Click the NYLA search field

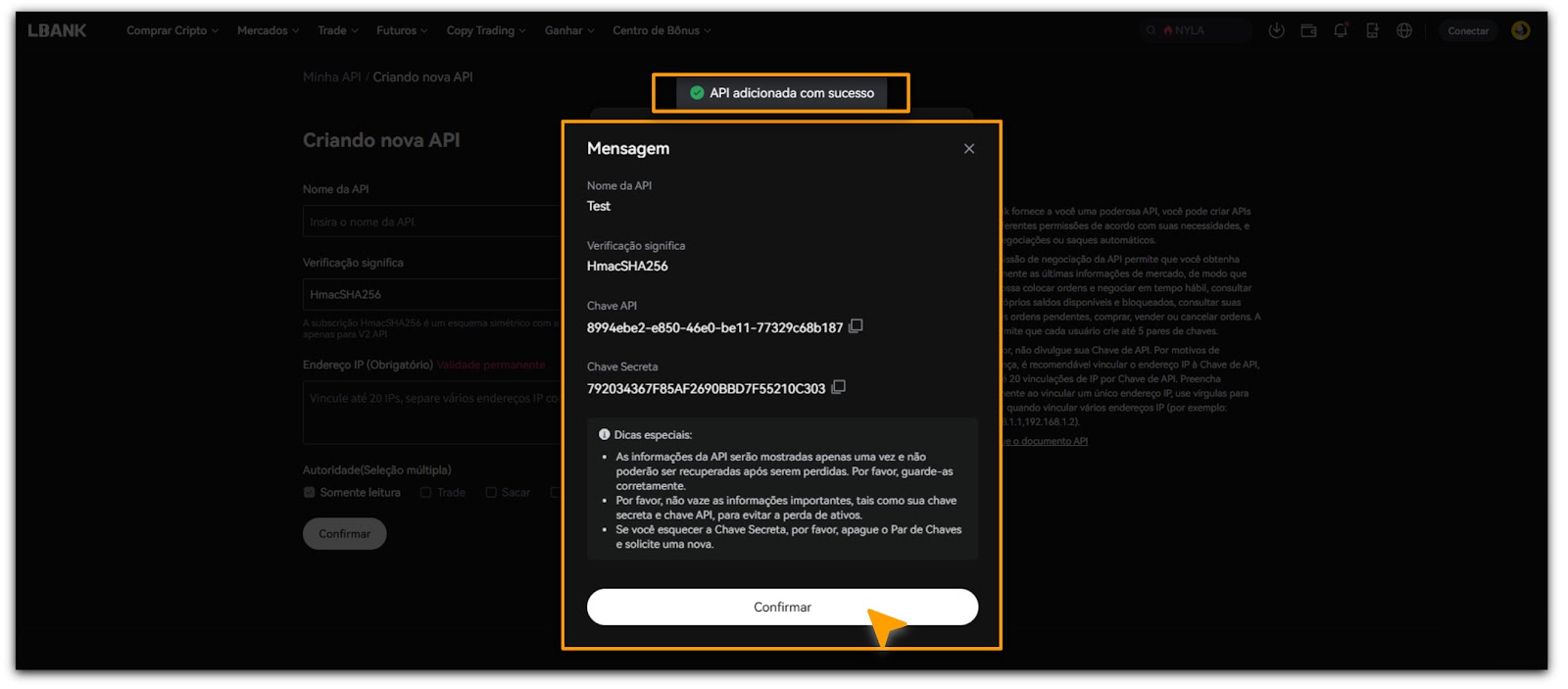click(1196, 30)
